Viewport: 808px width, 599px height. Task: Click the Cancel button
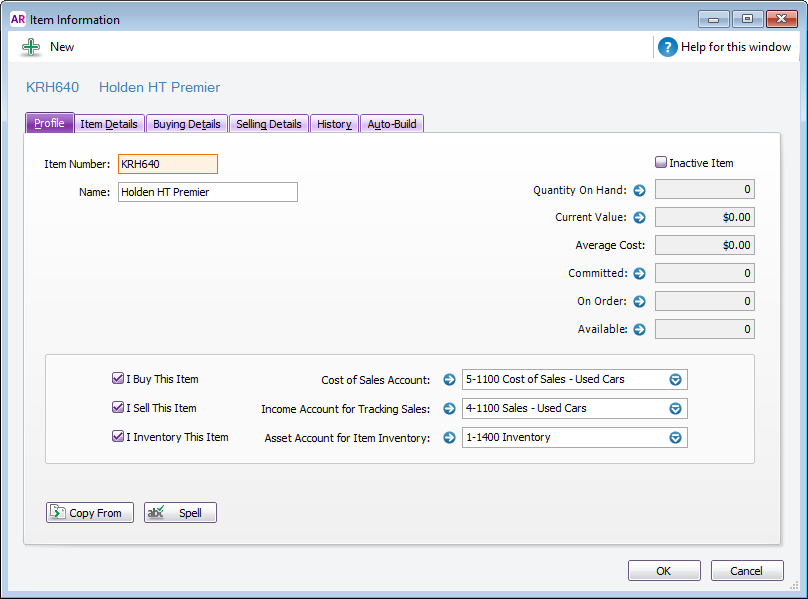747,571
